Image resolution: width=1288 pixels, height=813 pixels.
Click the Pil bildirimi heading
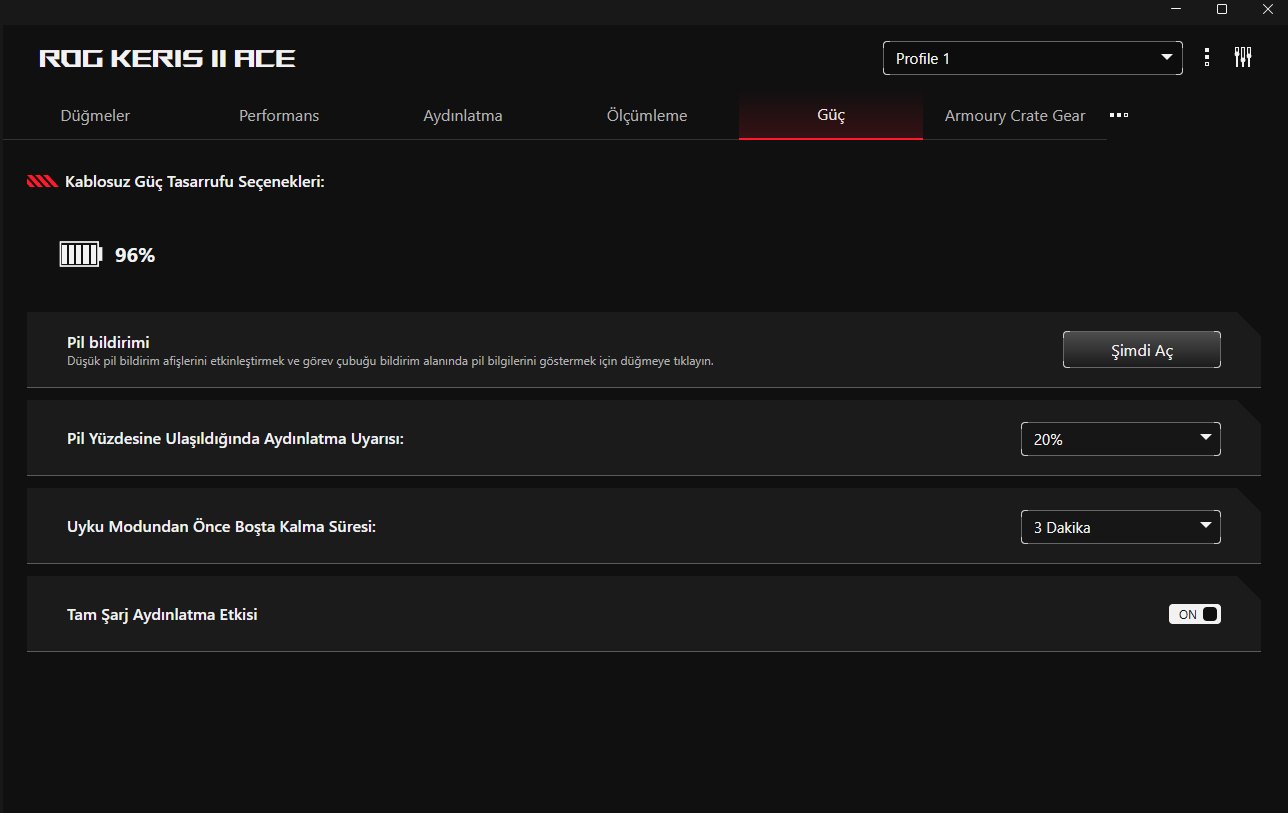[108, 343]
